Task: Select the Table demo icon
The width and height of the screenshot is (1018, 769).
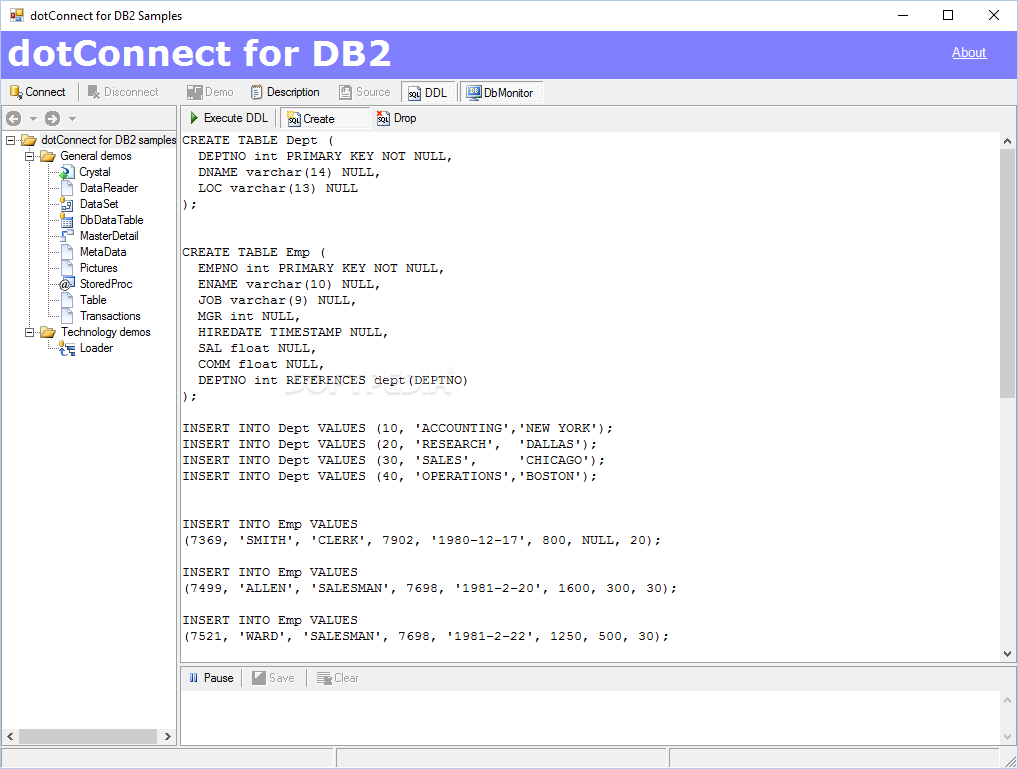Action: pos(67,300)
